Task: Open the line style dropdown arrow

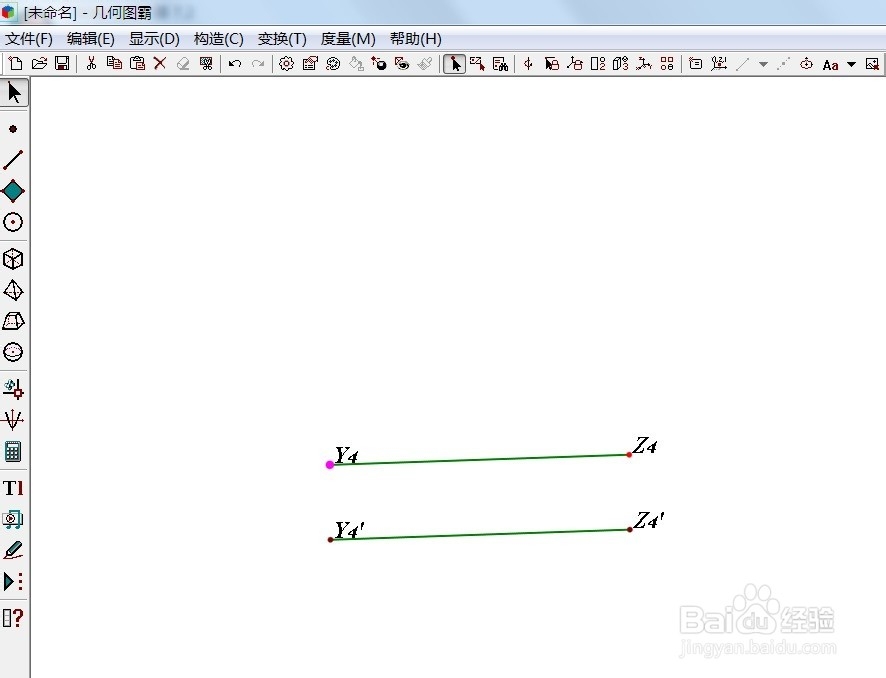Action: [x=763, y=64]
